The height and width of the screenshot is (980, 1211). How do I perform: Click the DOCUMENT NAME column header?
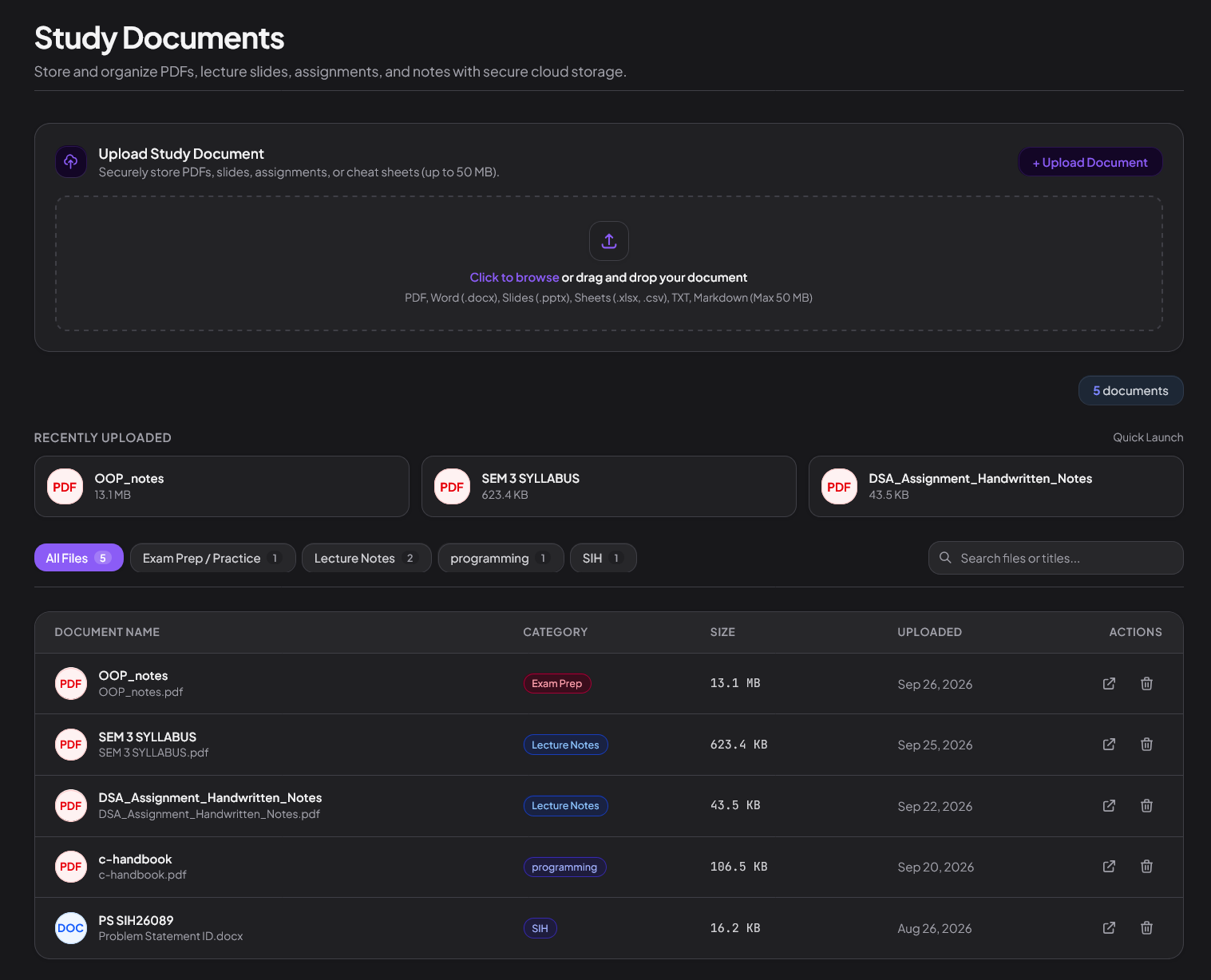(107, 632)
